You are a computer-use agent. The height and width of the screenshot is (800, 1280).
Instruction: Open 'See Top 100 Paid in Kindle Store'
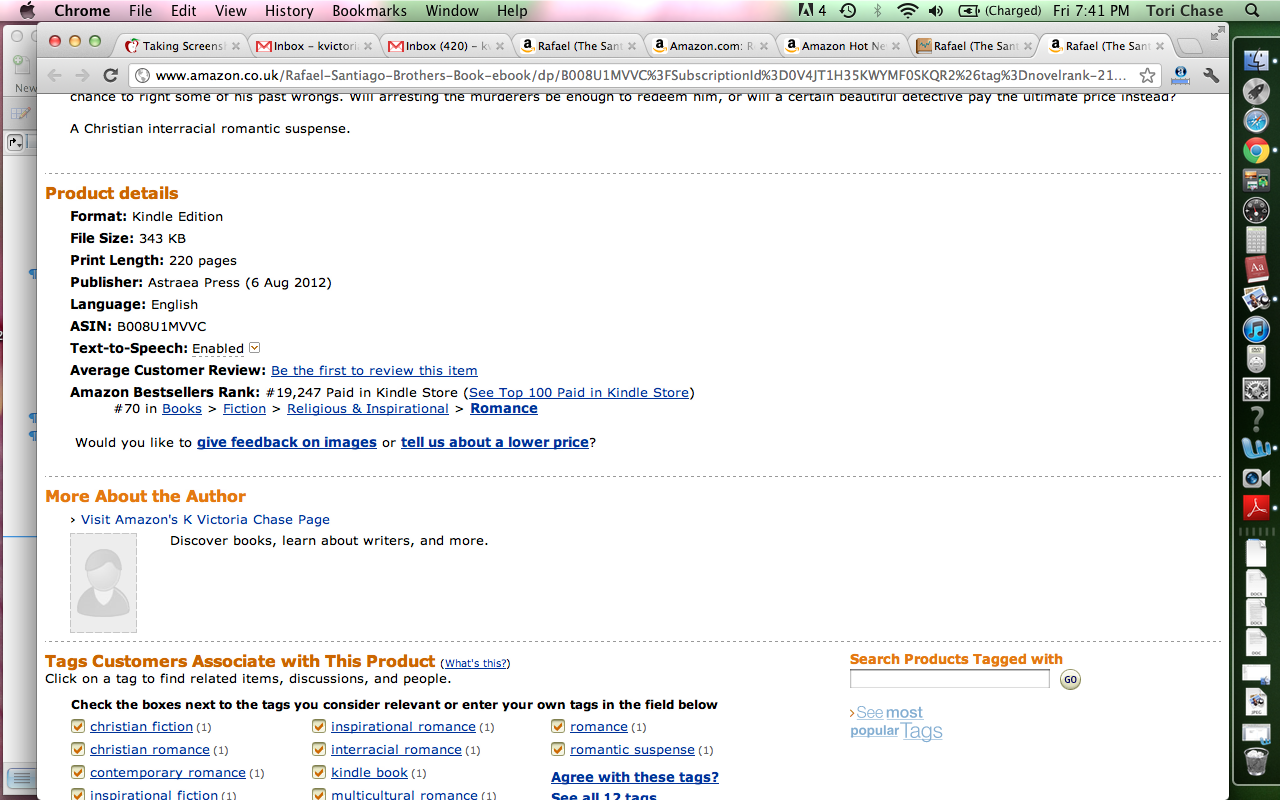click(x=579, y=393)
